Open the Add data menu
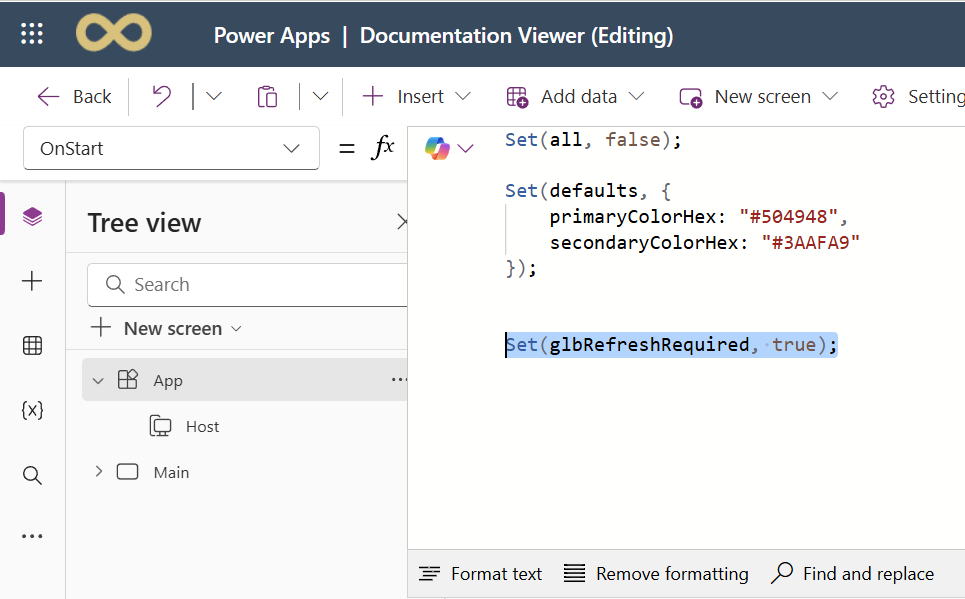965x599 pixels. pos(575,96)
